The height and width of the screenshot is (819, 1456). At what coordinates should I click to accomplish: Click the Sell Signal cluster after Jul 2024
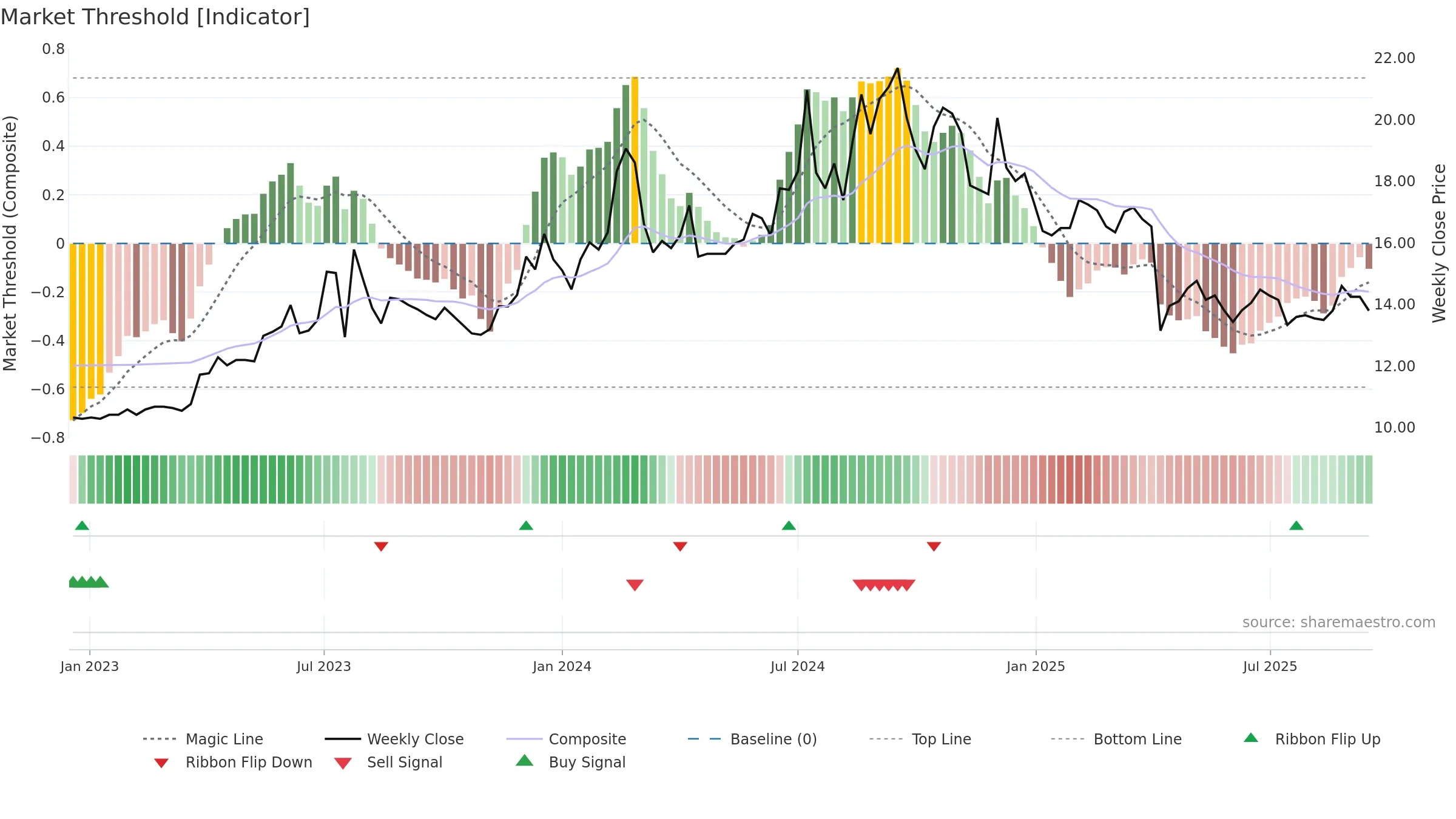(884, 585)
